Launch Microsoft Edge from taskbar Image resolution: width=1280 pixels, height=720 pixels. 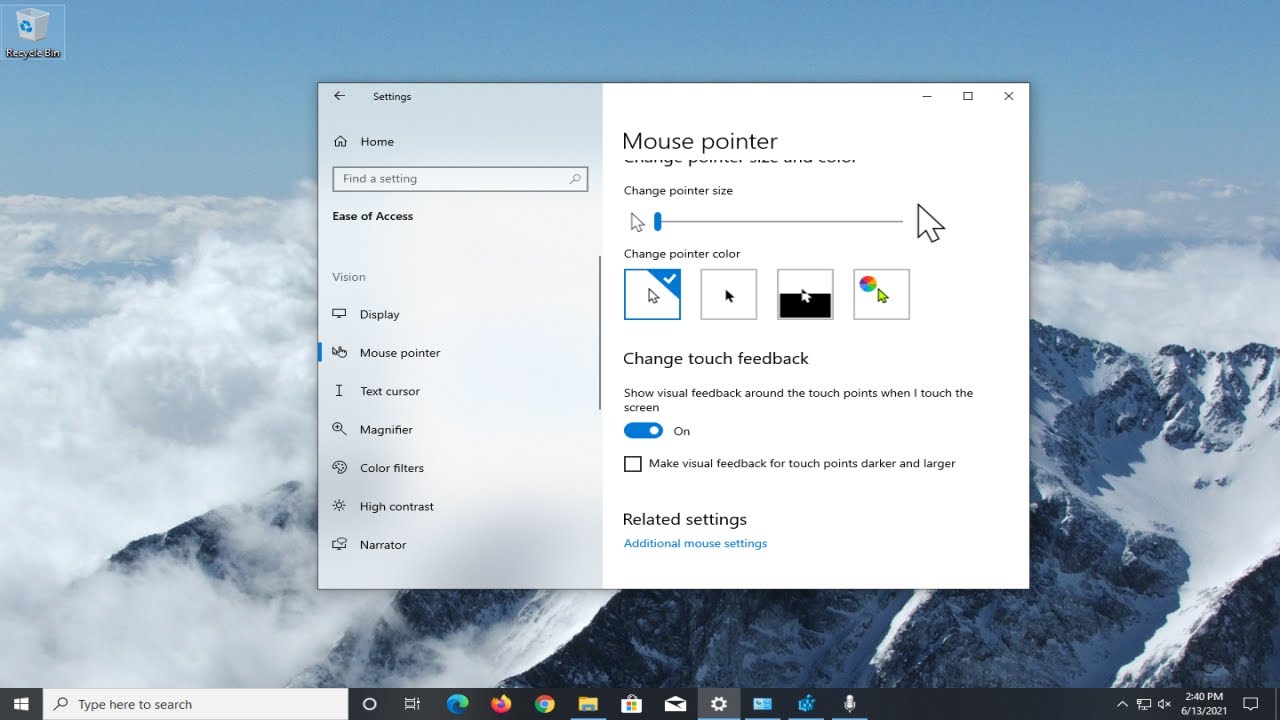458,704
